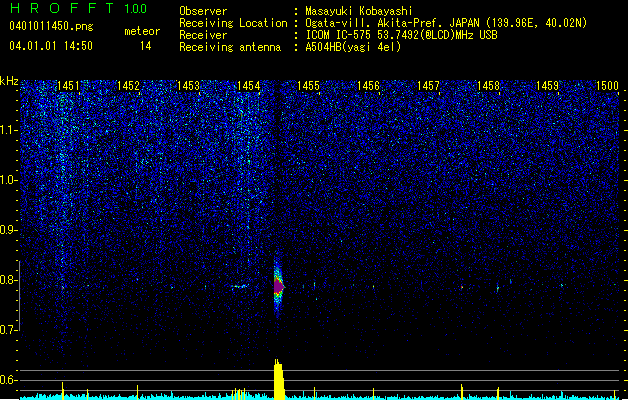Click the bright purple meteor echo burst
Viewport: 629px width, 400px height.
(x=278, y=287)
